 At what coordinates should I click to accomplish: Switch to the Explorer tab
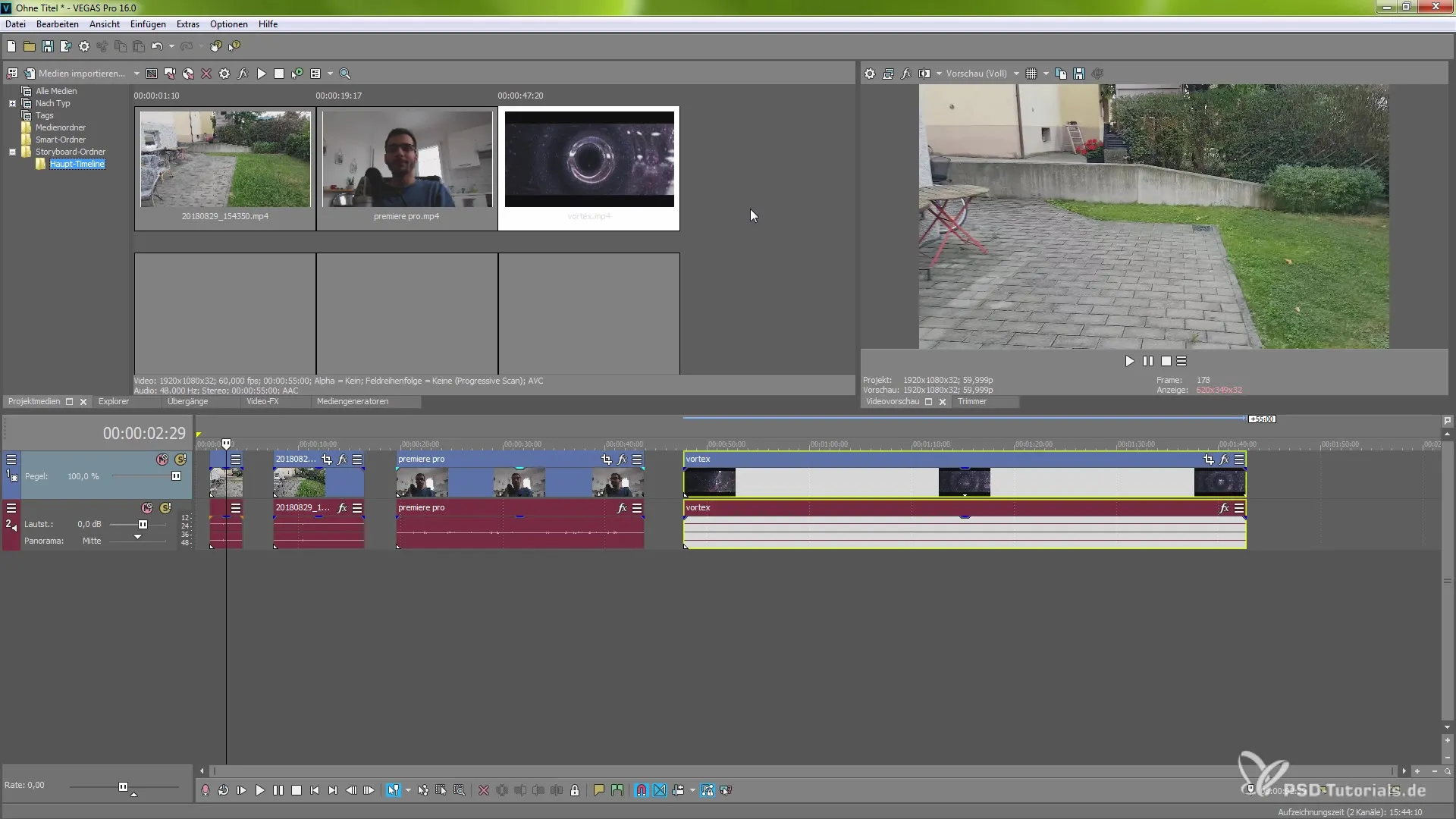click(x=114, y=402)
